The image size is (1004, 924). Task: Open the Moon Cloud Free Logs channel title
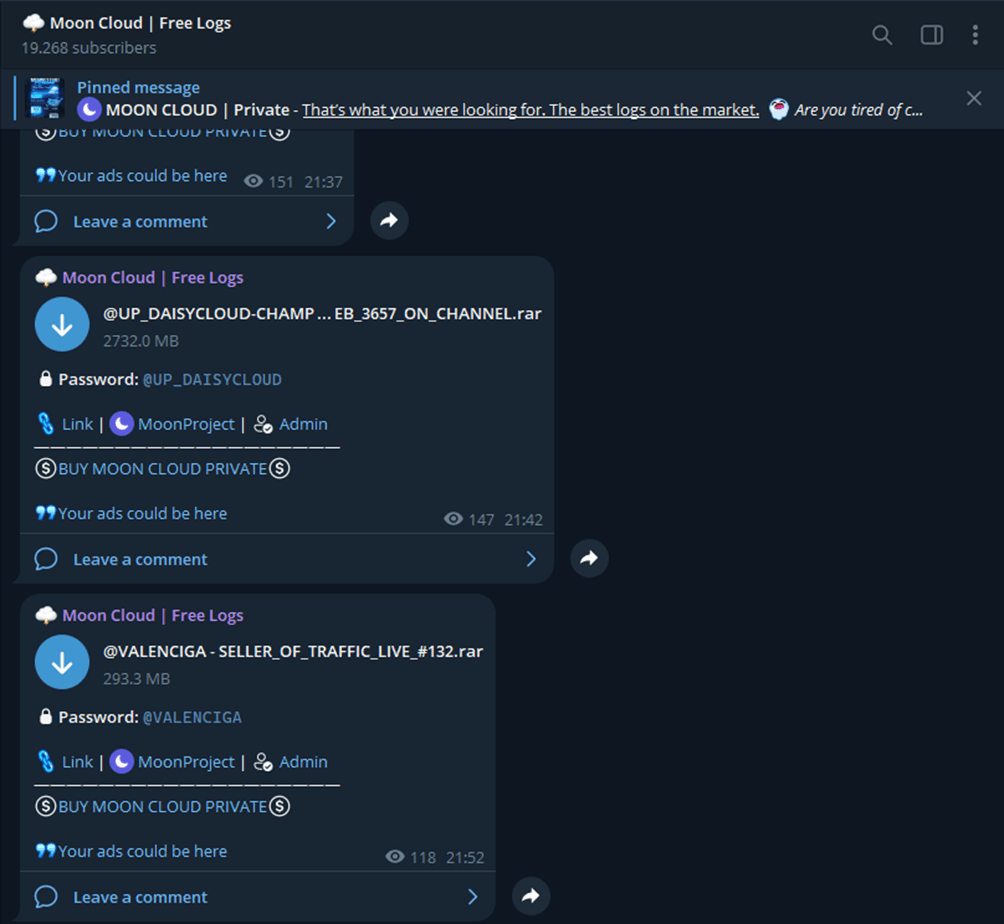click(x=140, y=23)
